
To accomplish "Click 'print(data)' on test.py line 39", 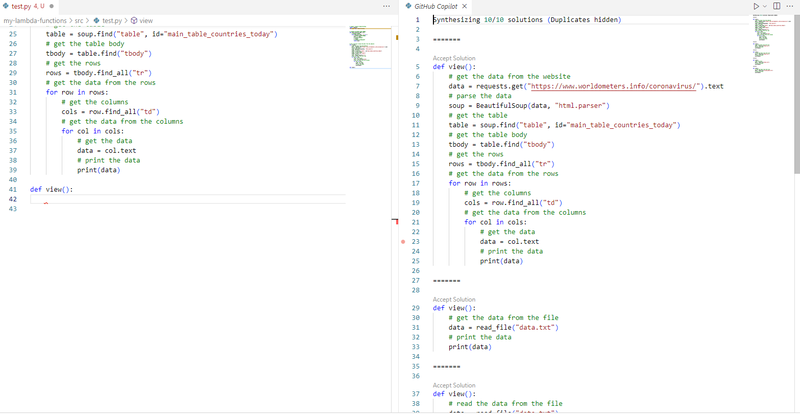I will (98, 171).
